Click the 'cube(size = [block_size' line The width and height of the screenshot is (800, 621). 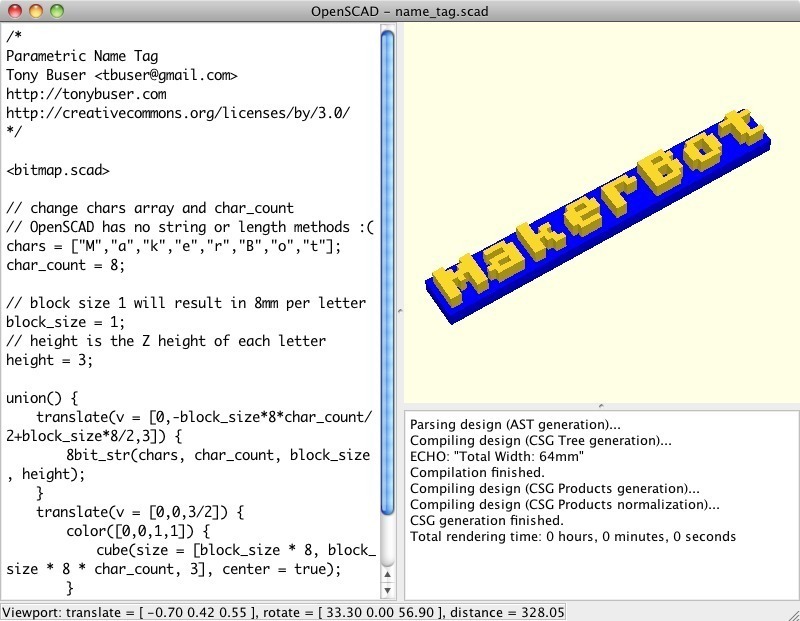pyautogui.click(x=236, y=550)
